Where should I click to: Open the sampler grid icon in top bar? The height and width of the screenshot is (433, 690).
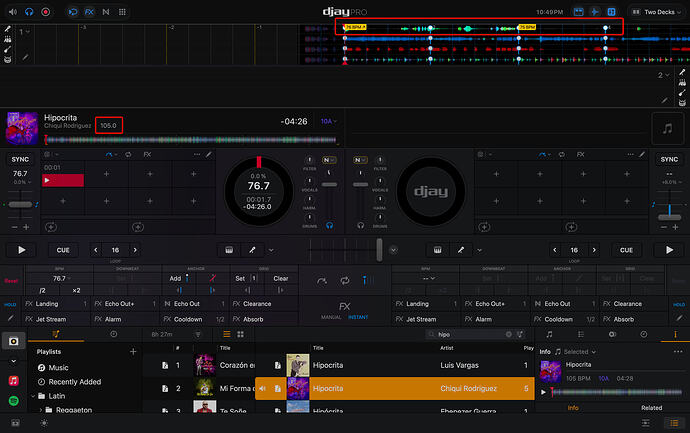point(122,12)
